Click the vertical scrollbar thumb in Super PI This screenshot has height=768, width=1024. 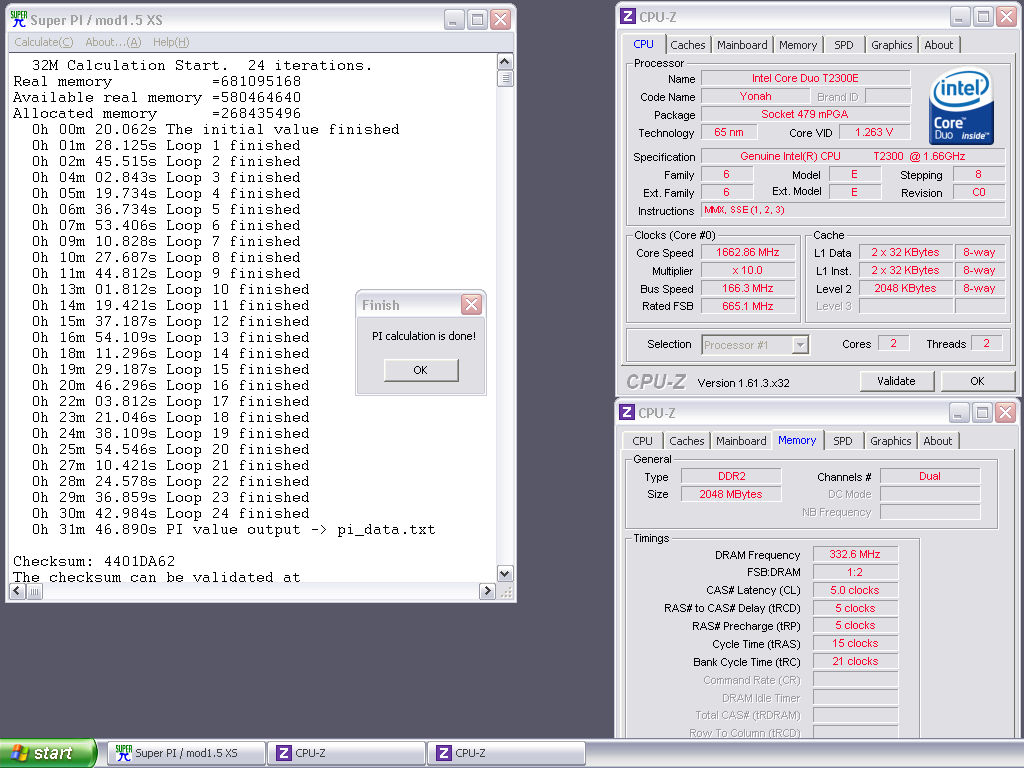(x=505, y=78)
